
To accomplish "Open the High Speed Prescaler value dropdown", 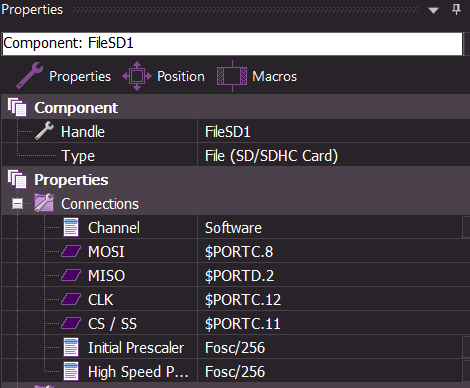I will (x=466, y=371).
